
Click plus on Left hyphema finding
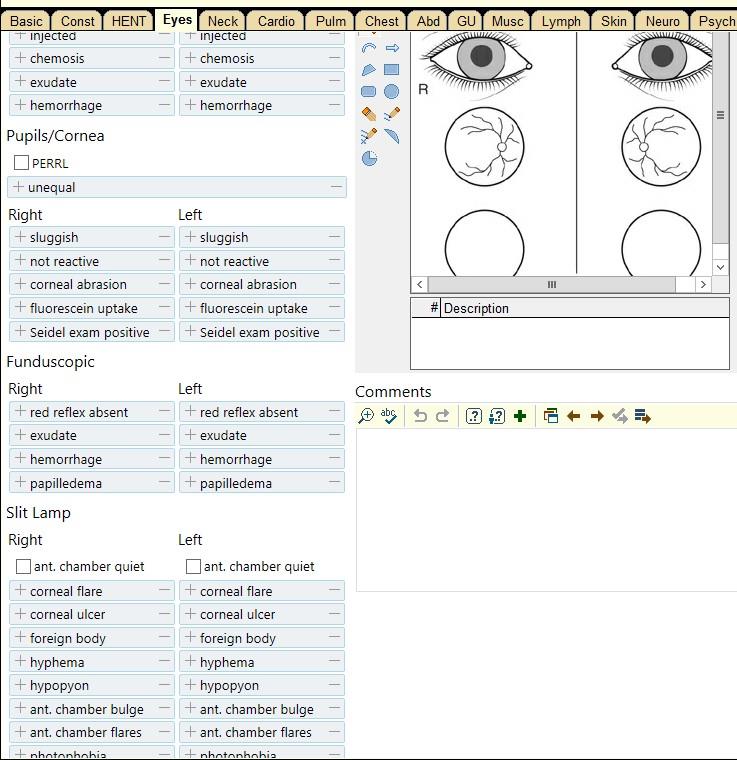[x=190, y=662]
